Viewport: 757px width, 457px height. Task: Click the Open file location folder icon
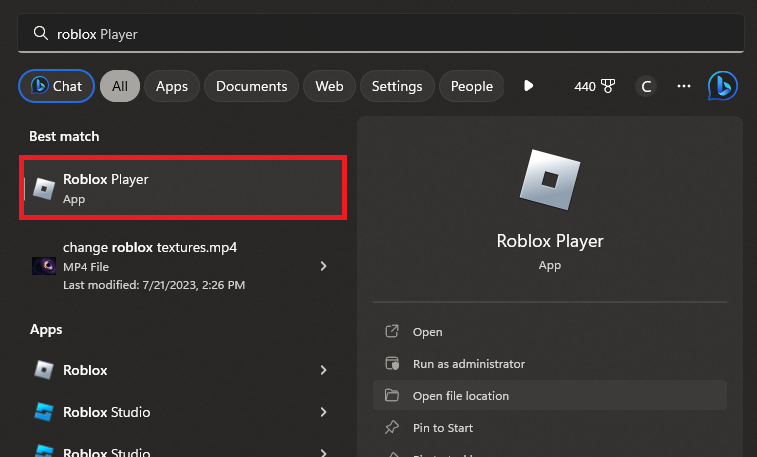(392, 395)
